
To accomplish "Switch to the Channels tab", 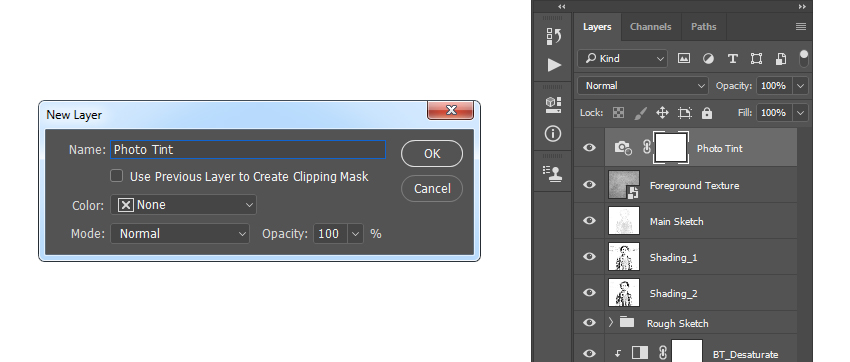I will (x=651, y=27).
